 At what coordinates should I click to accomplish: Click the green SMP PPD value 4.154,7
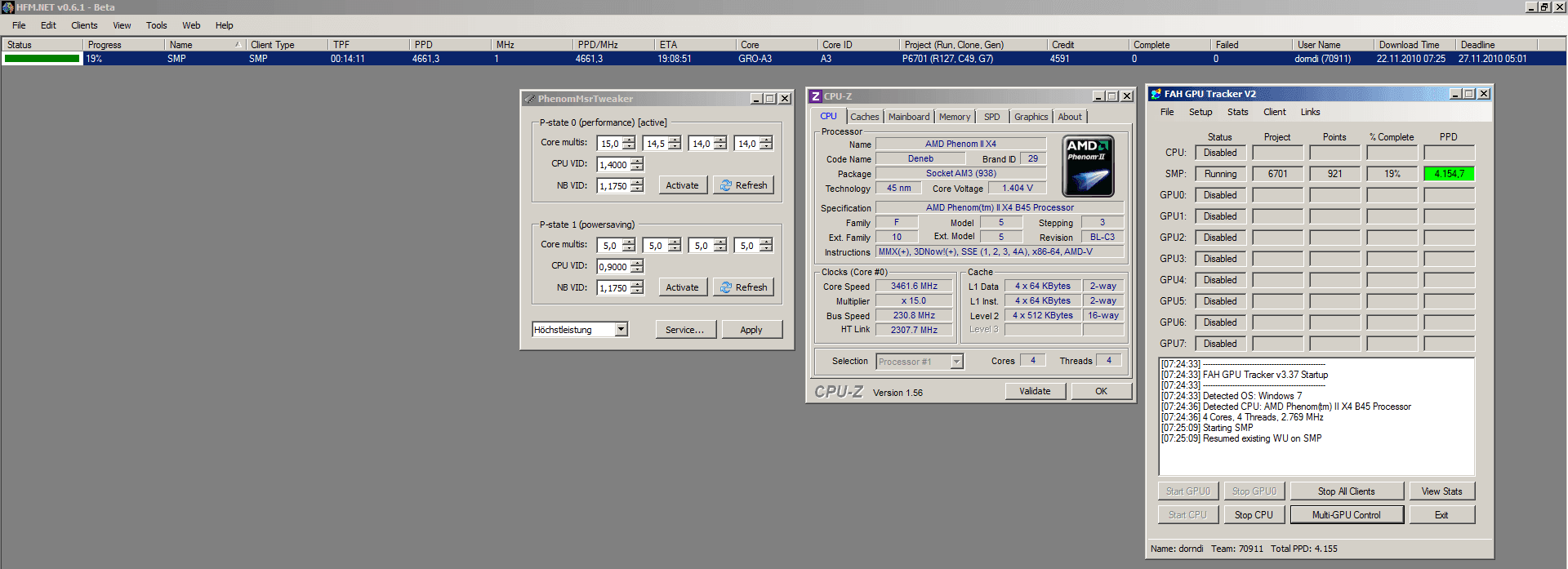(x=1449, y=174)
